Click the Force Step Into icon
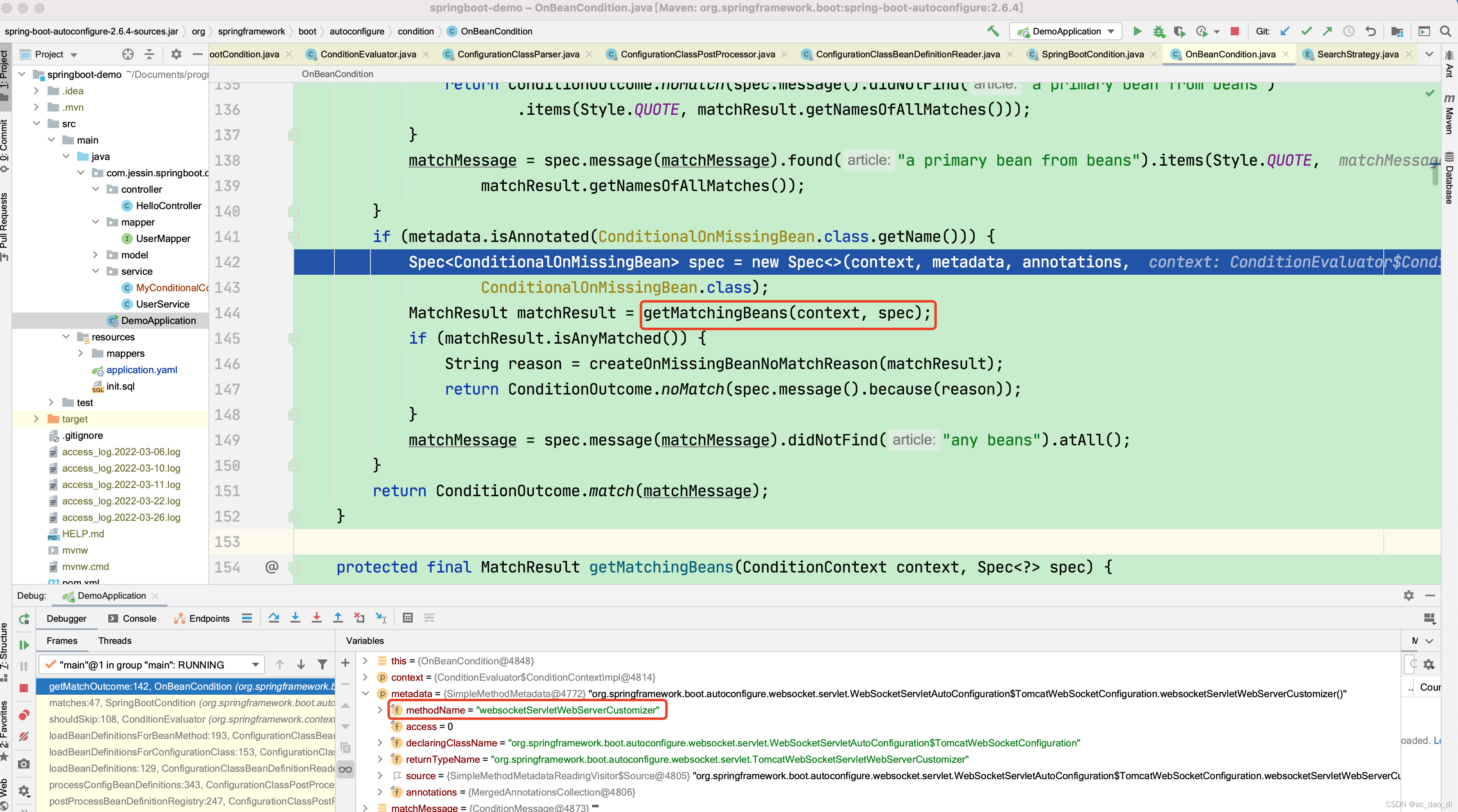Screen dimensions: 1458x812 click(316, 618)
